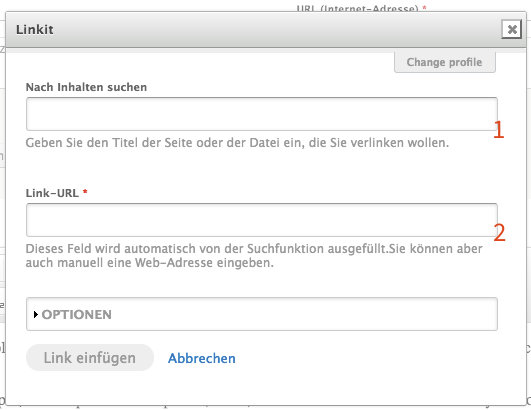The height and width of the screenshot is (410, 531).
Task: Click the 'Linkit' title text
Action: [35, 29]
